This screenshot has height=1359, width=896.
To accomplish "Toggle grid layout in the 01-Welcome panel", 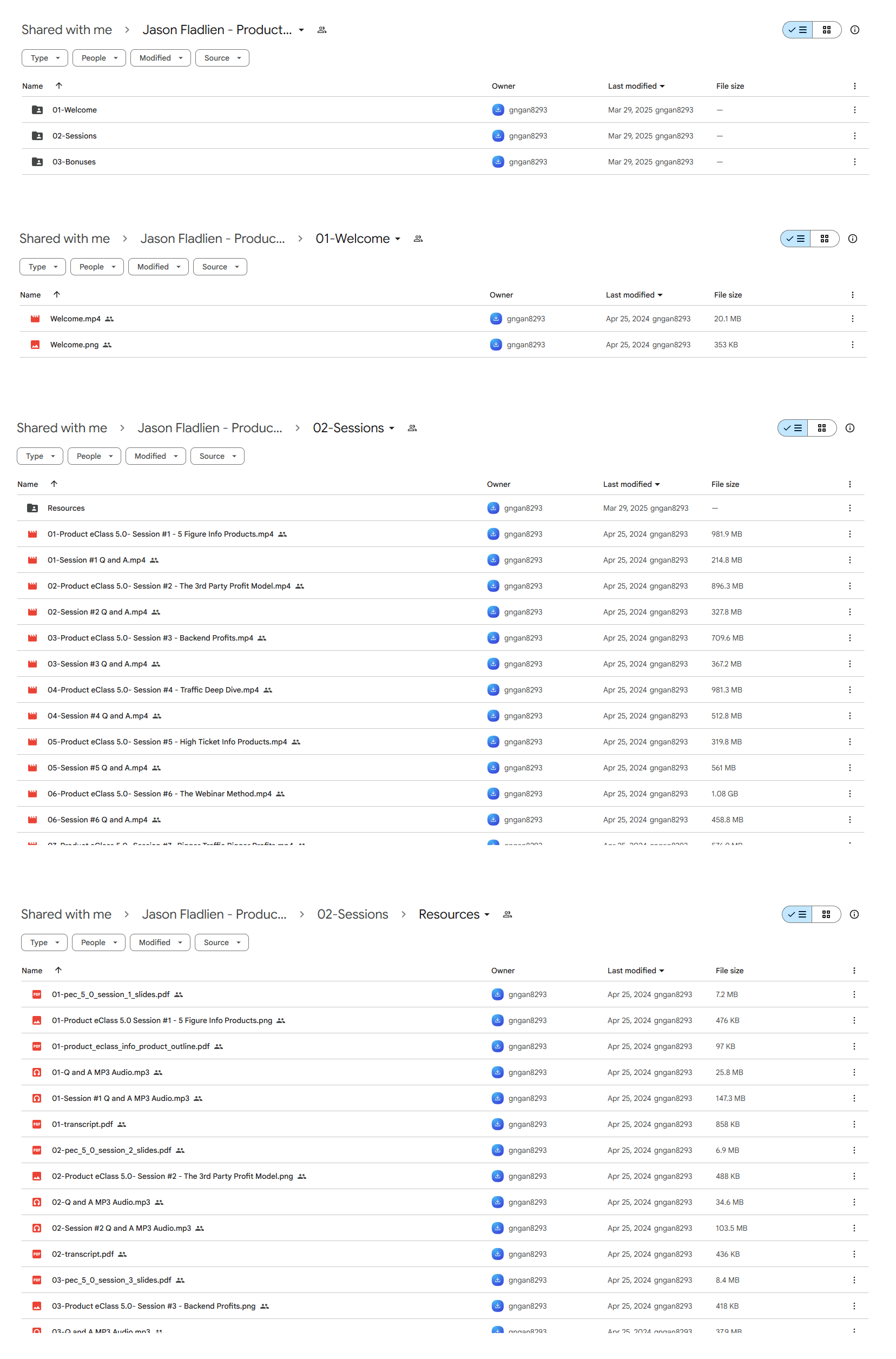I will (824, 239).
